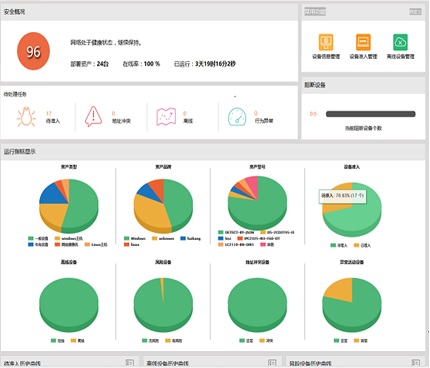Click the bug icon with count 17
Screen dimensions: 430x368
tap(26, 117)
